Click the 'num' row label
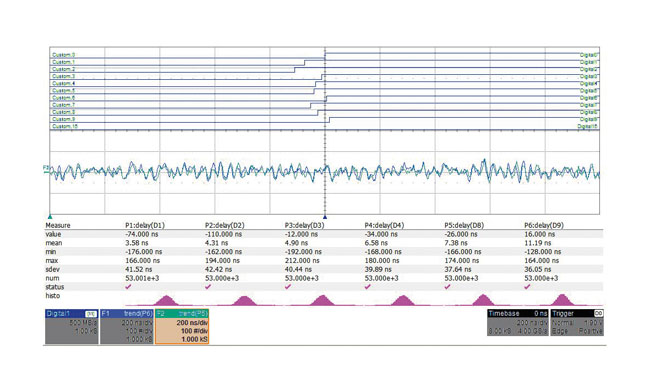 52,278
